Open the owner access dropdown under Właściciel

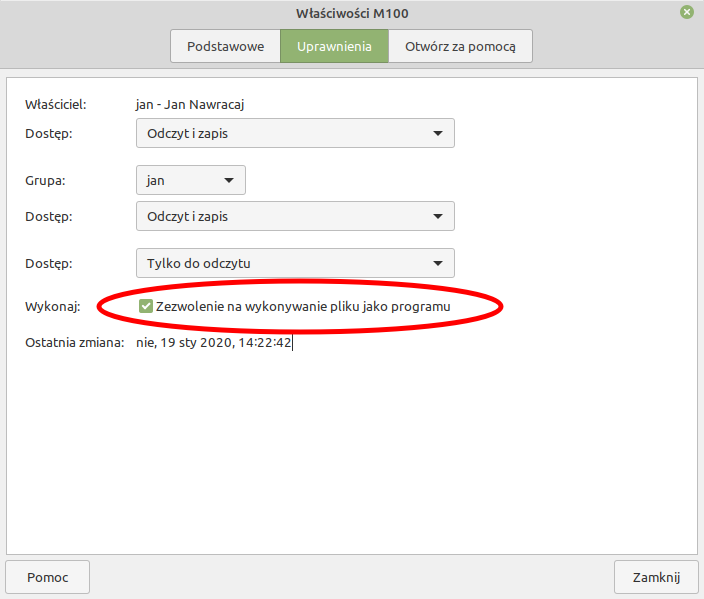pyautogui.click(x=295, y=133)
